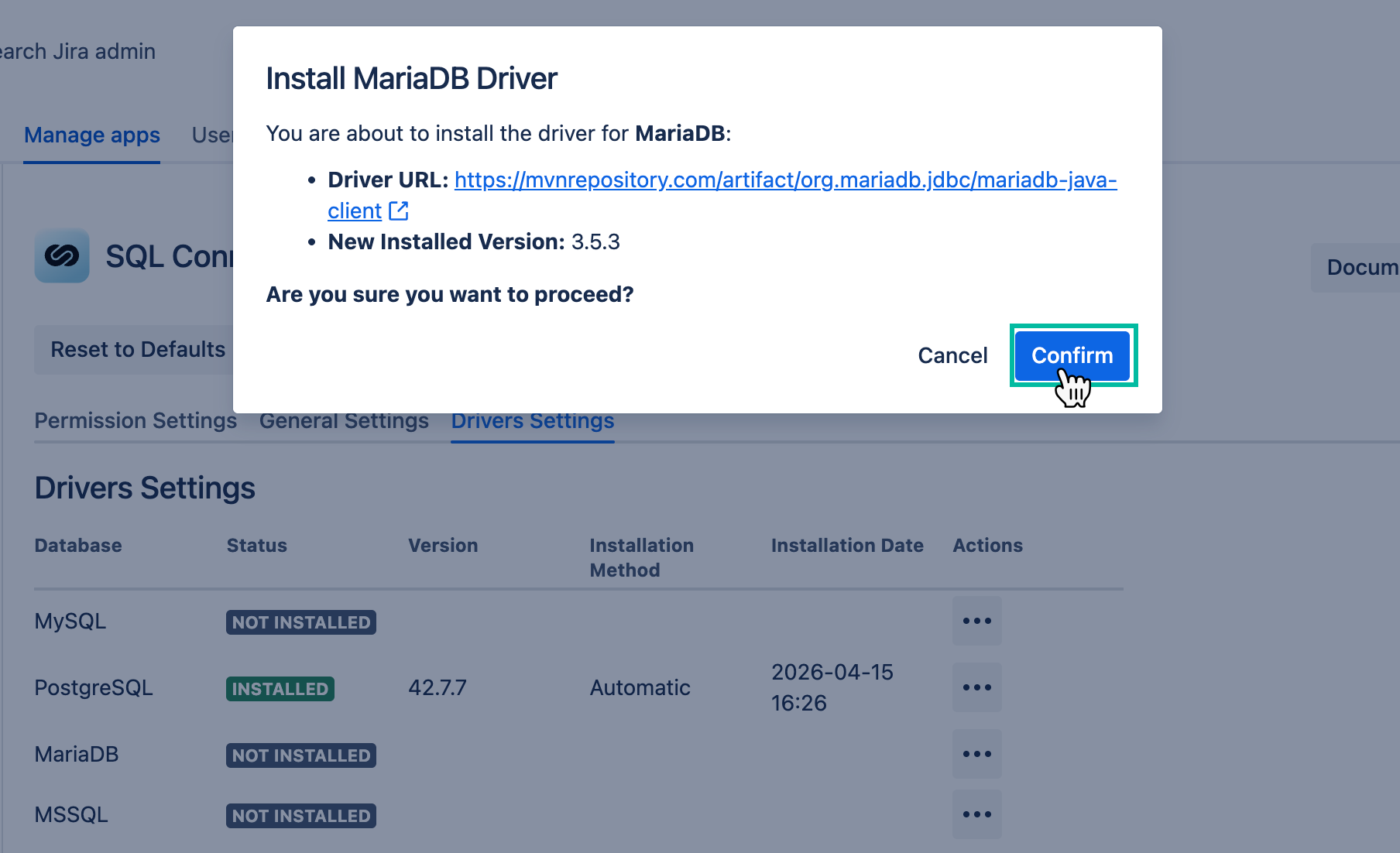The width and height of the screenshot is (1400, 853).
Task: Switch to the Permission Settings tab
Action: 136,420
